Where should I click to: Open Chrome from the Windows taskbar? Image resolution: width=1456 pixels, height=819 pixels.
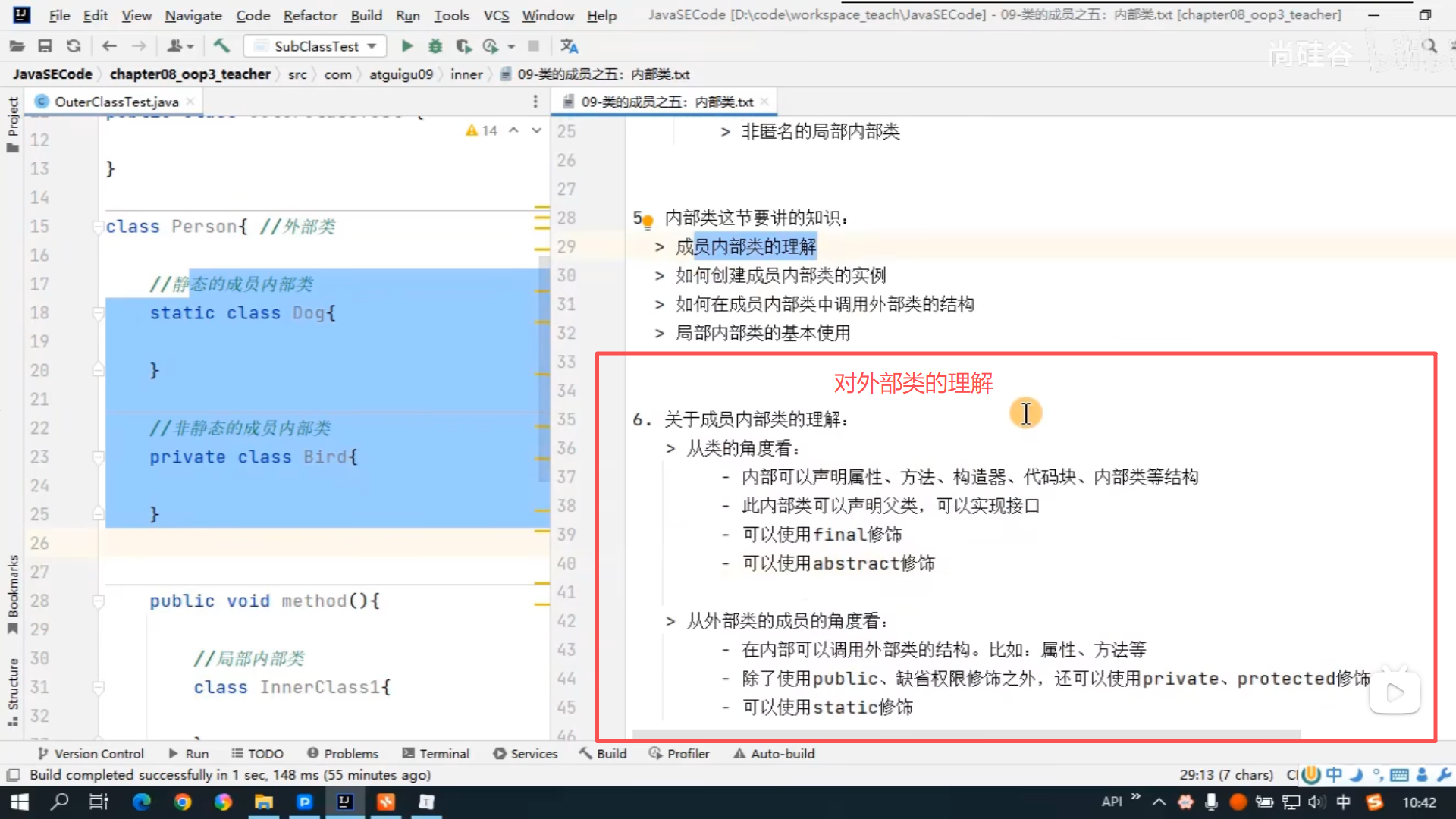(x=182, y=802)
